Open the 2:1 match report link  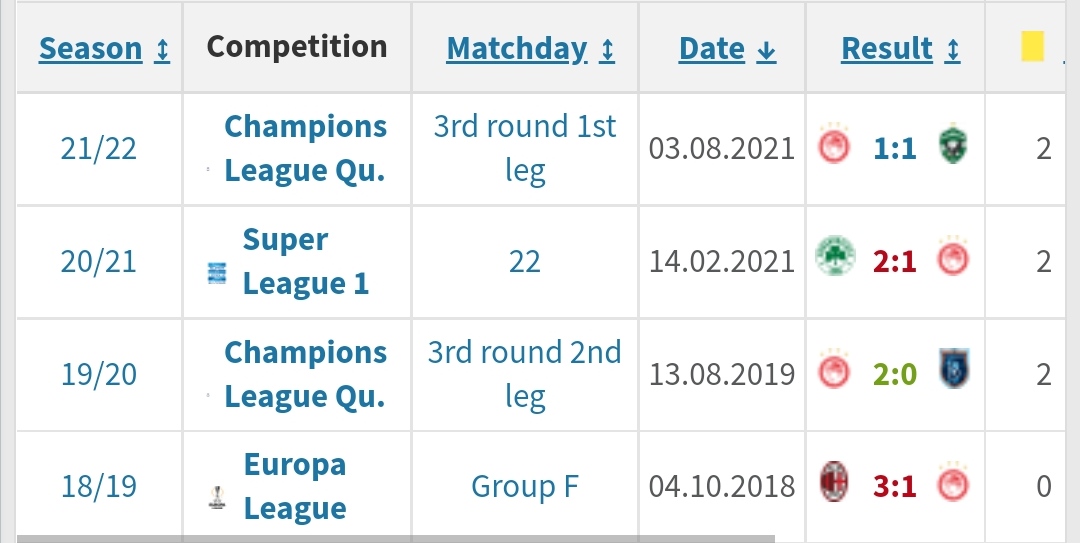[895, 261]
